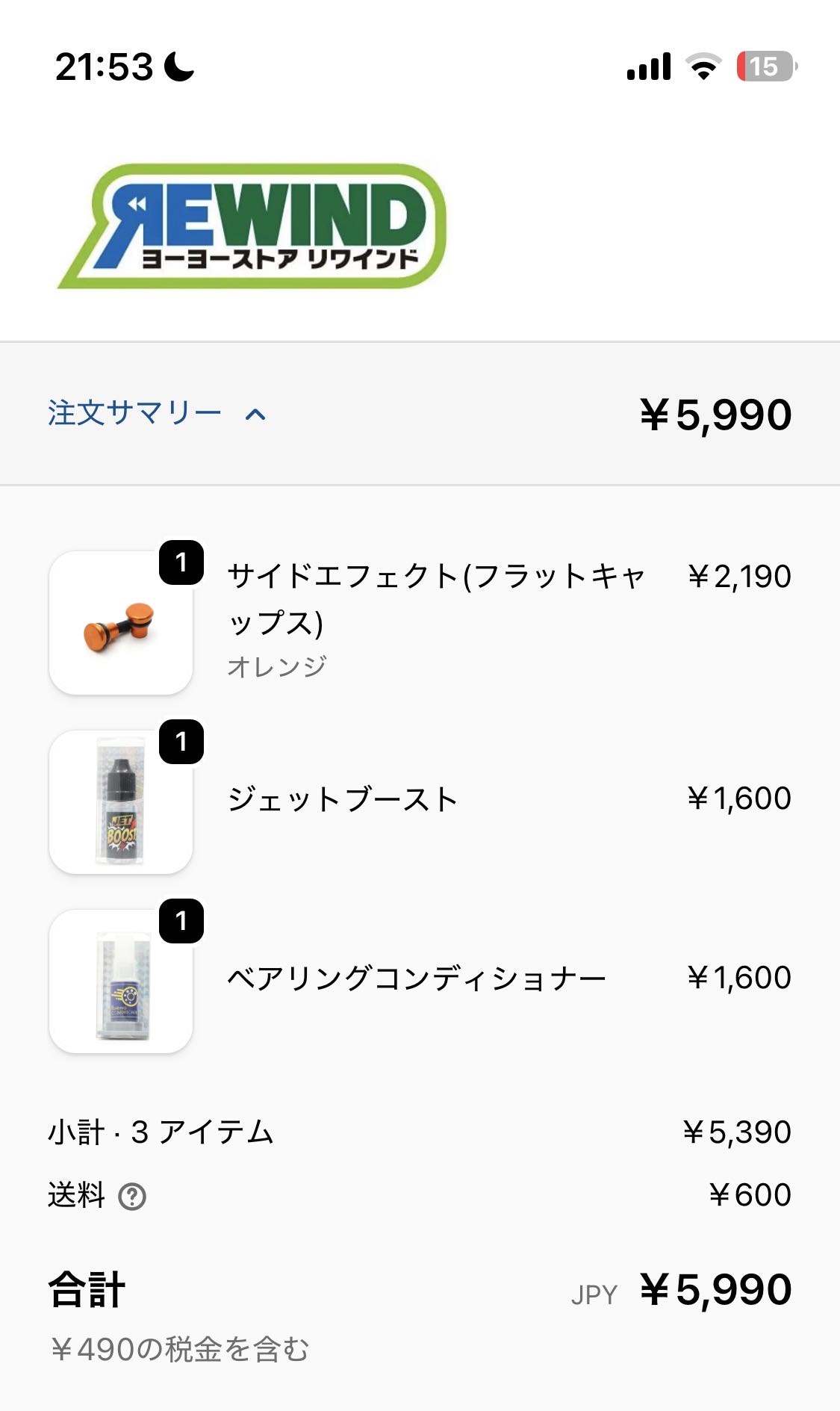840x1411 pixels.
Task: Tap the ¥5,990 total in summary header
Action: coord(715,415)
